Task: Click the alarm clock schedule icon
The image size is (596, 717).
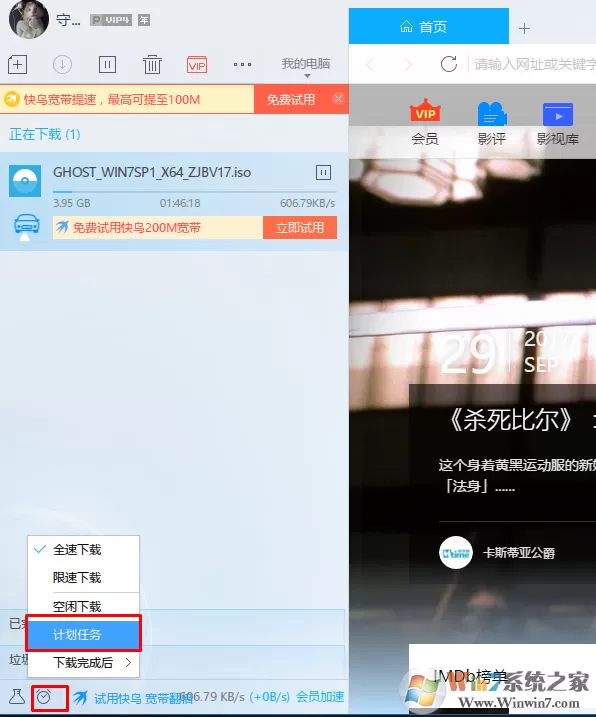Action: click(44, 697)
